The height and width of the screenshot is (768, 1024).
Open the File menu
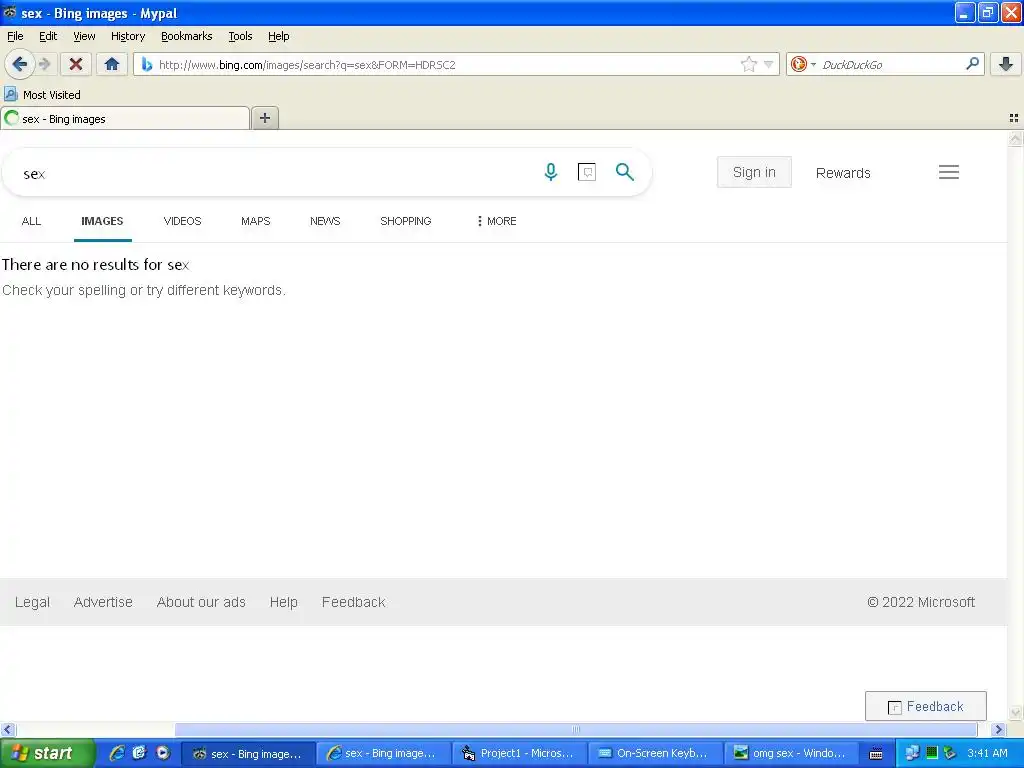click(15, 36)
